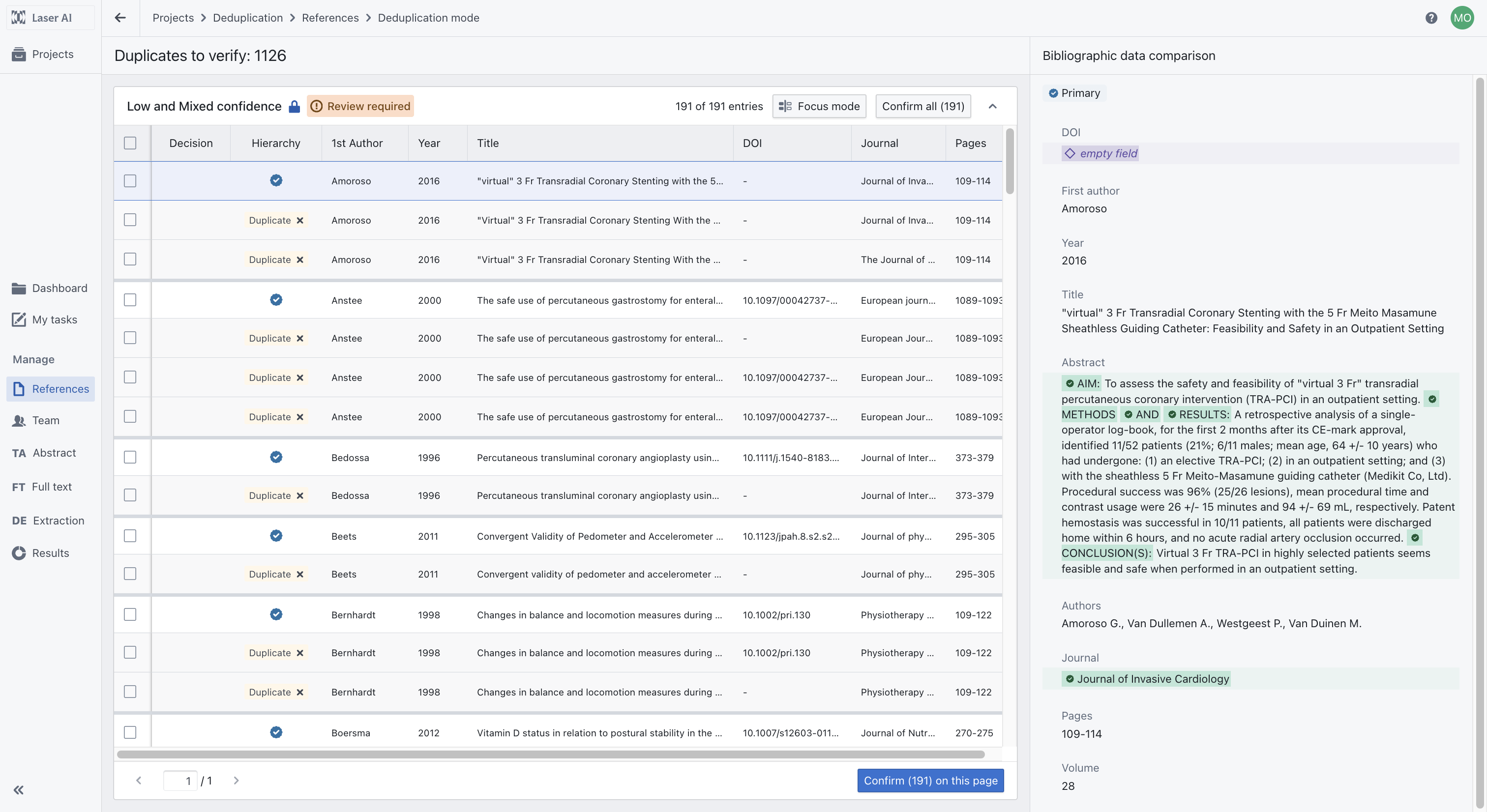The height and width of the screenshot is (812, 1487).
Task: Remove Duplicate tag on Bedossa row
Action: tap(300, 496)
